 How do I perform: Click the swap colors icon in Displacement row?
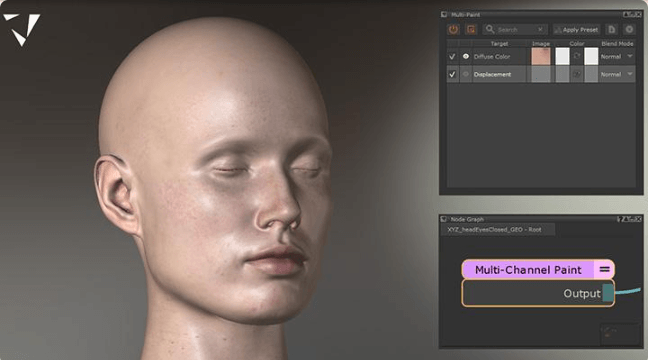coord(577,74)
